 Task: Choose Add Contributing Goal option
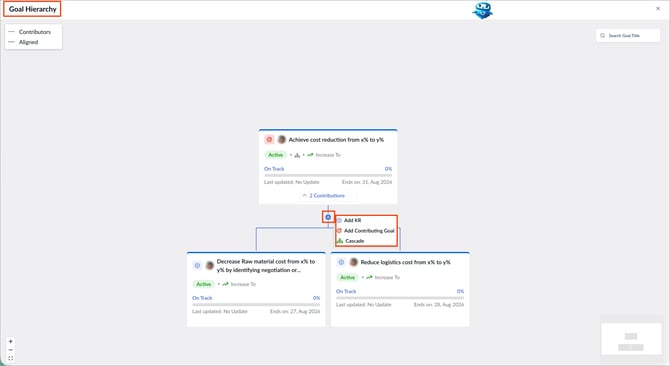click(365, 231)
